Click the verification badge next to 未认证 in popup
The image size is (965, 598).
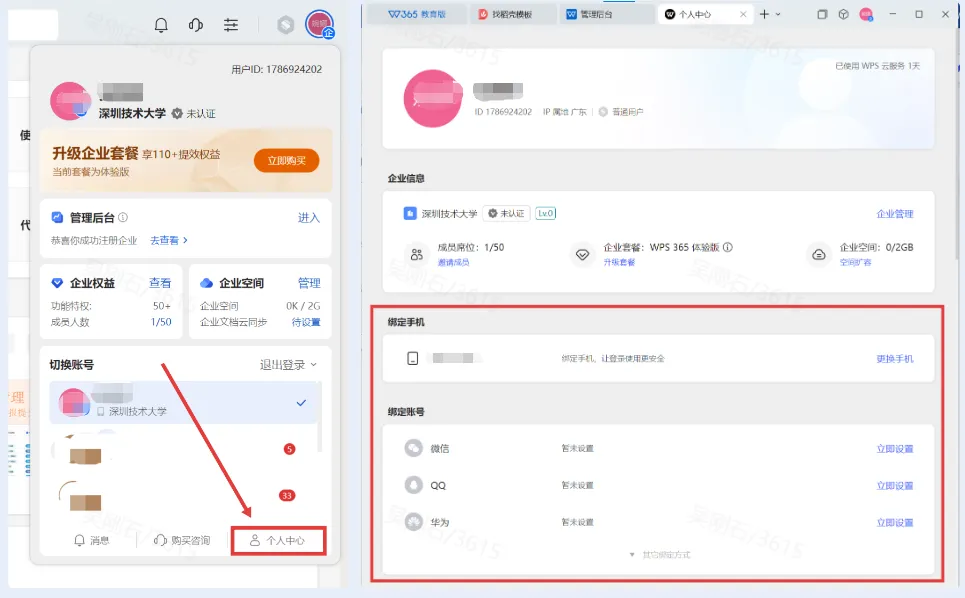tap(177, 114)
